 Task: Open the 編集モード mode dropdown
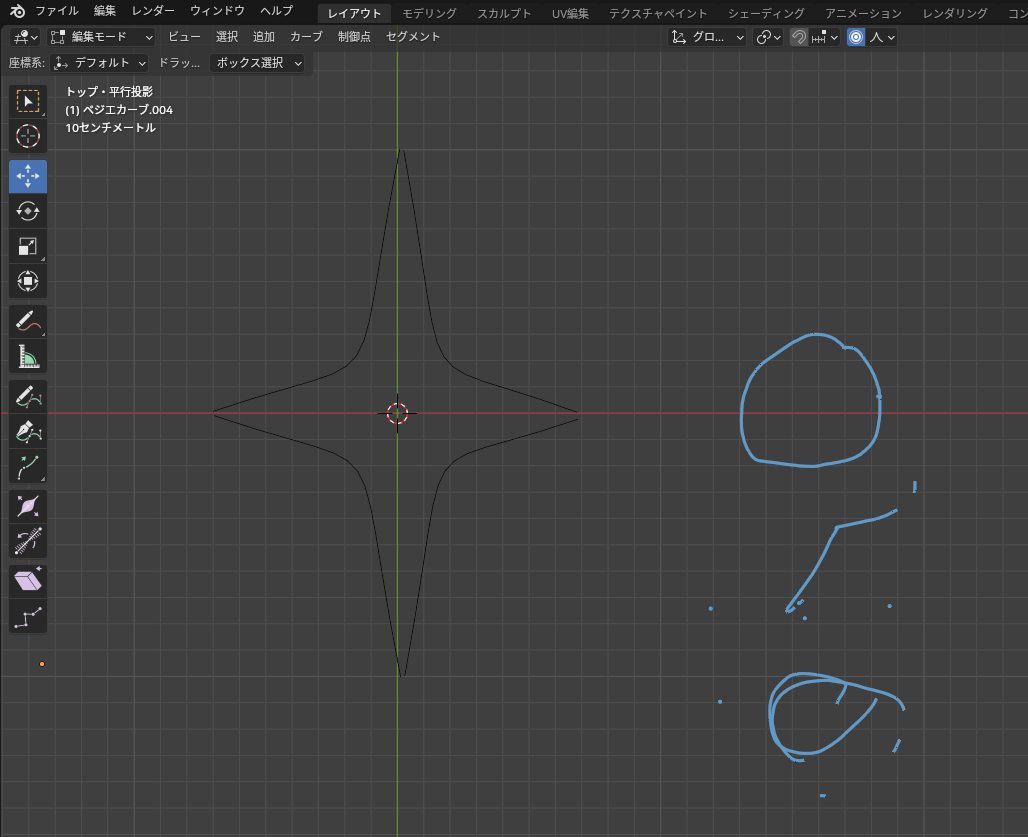102,37
